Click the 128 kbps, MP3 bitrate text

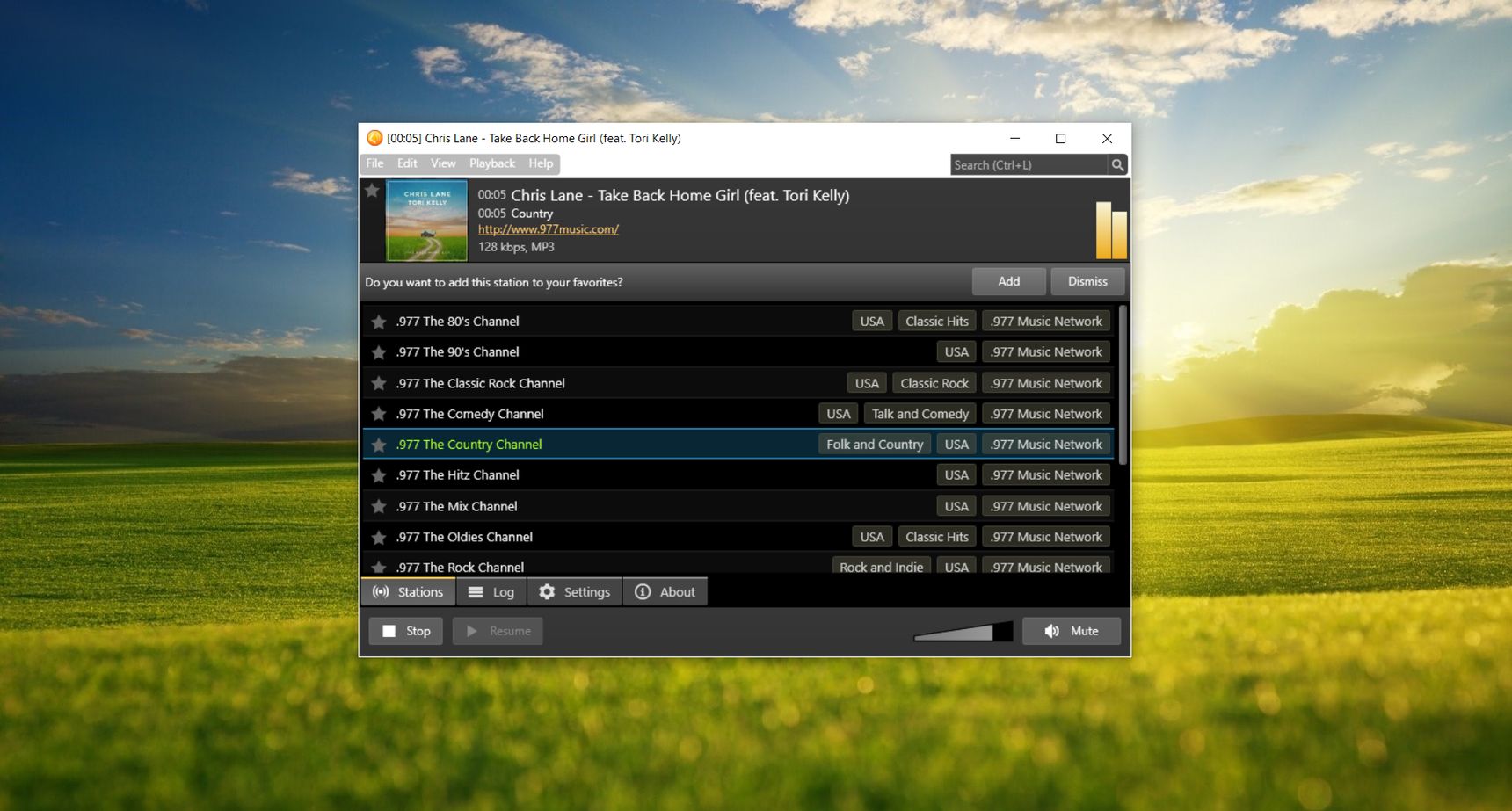click(516, 247)
